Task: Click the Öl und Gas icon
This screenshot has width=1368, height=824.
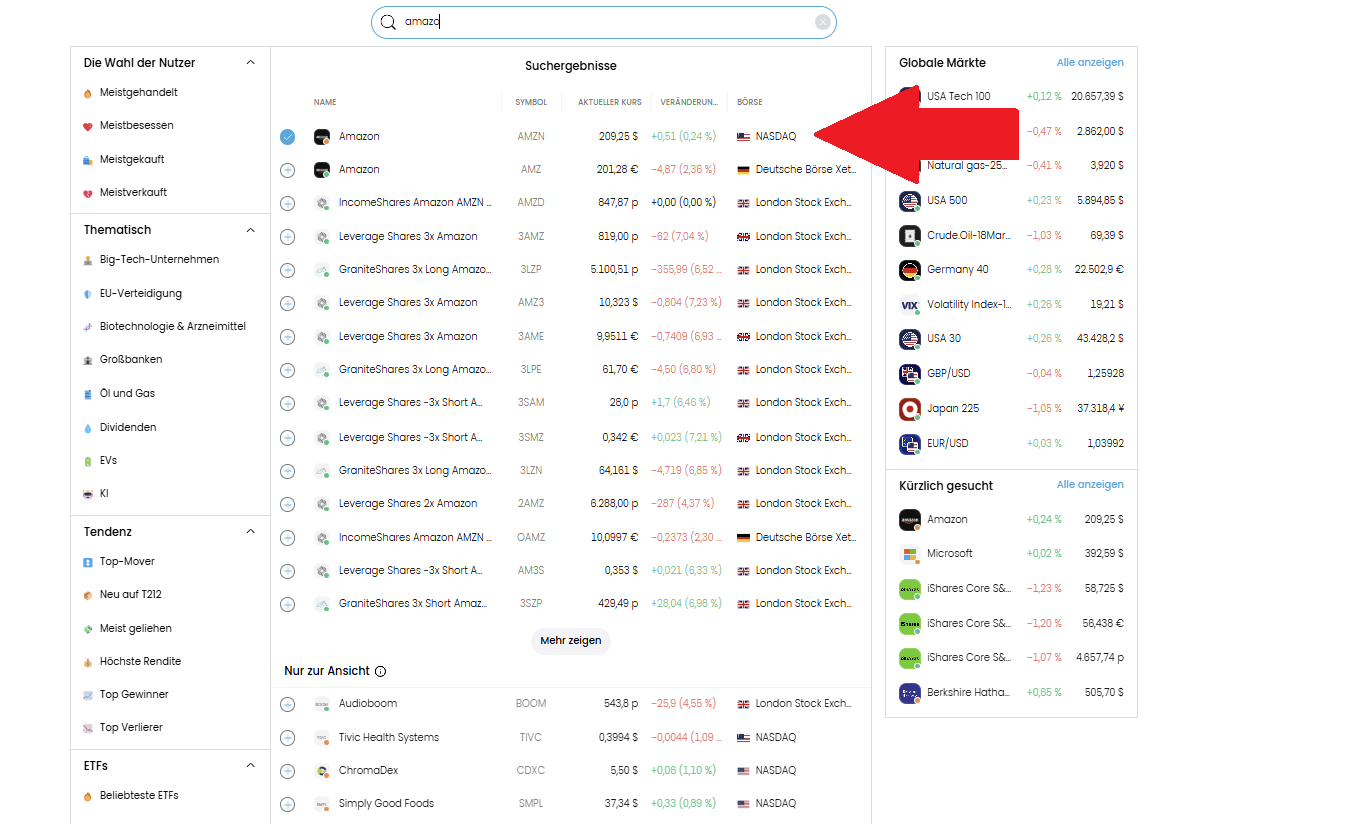Action: pos(88,394)
